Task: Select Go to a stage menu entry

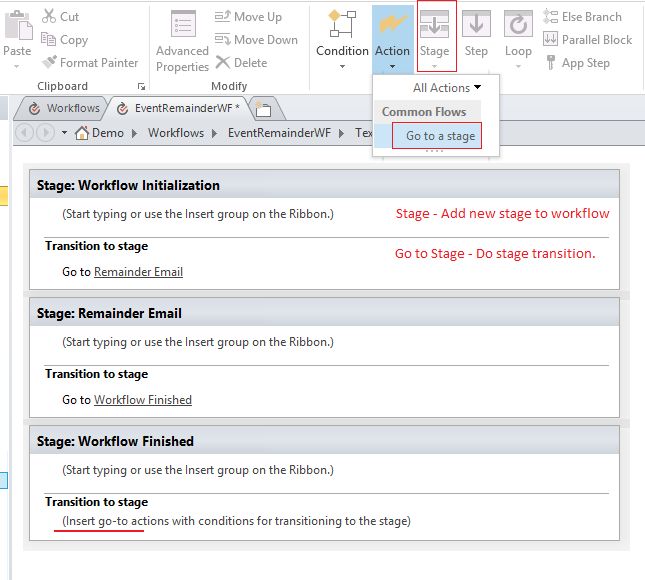Action: 437,136
